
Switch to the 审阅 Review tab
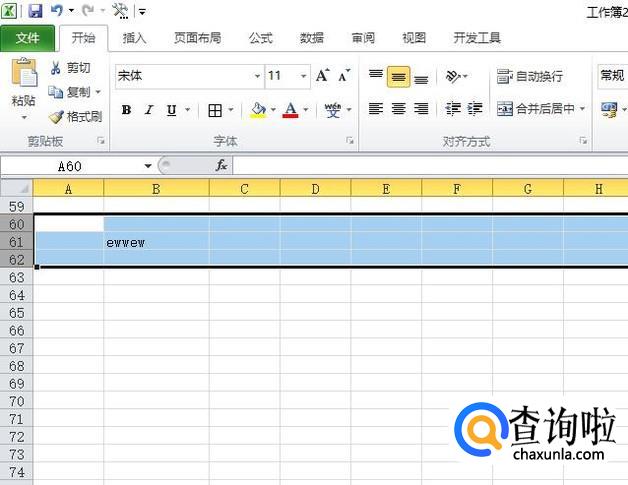[363, 38]
